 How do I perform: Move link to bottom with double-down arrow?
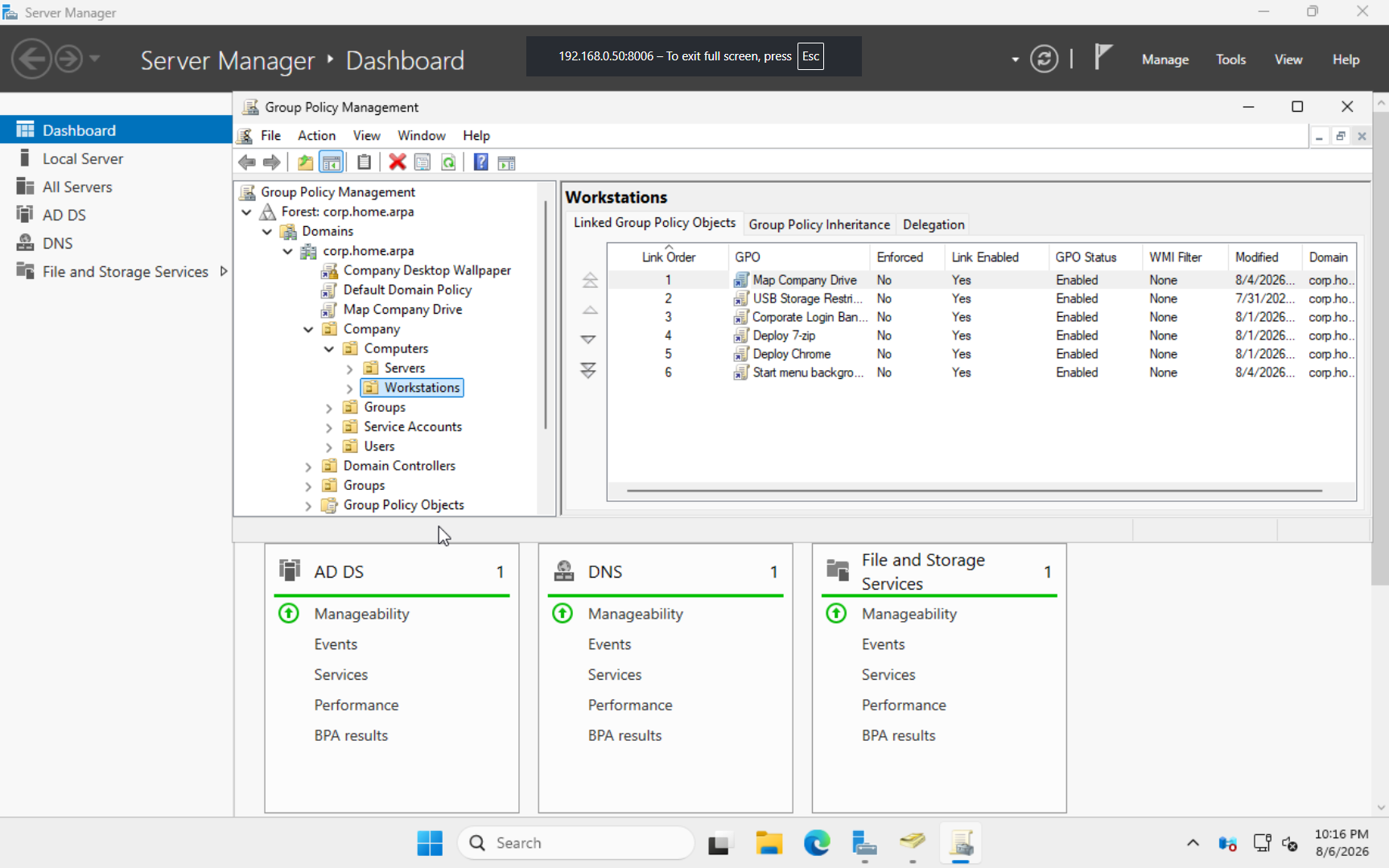click(589, 370)
